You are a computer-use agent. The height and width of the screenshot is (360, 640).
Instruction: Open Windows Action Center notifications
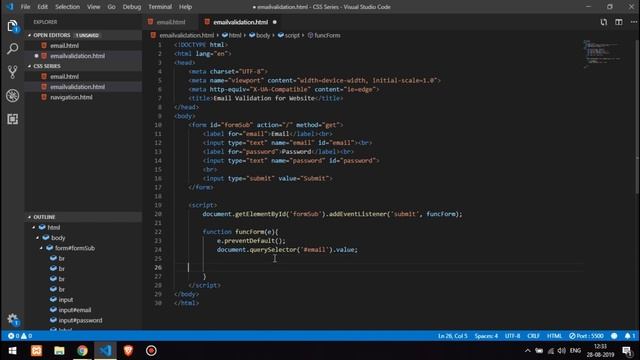point(627,351)
